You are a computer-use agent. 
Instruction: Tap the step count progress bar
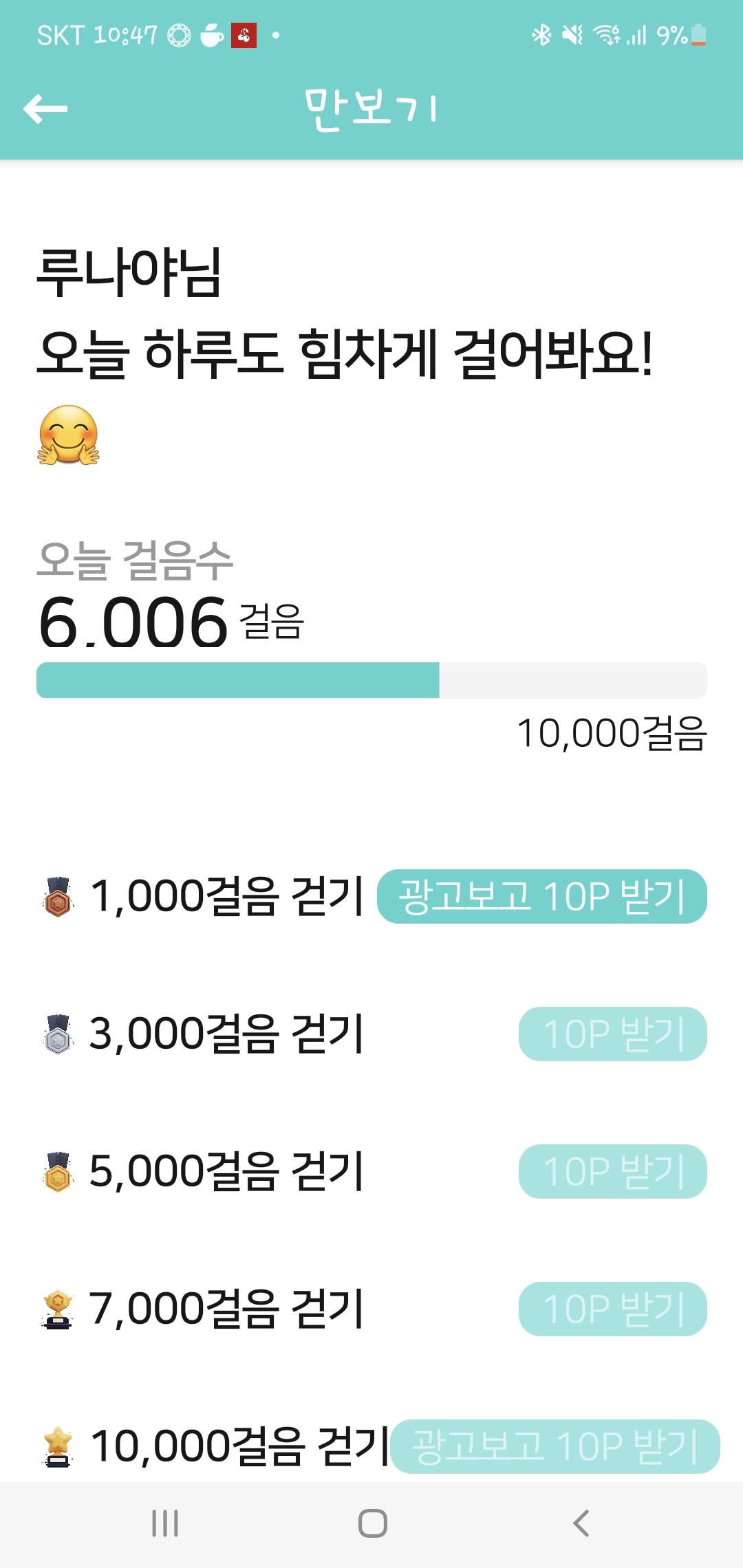[x=371, y=680]
